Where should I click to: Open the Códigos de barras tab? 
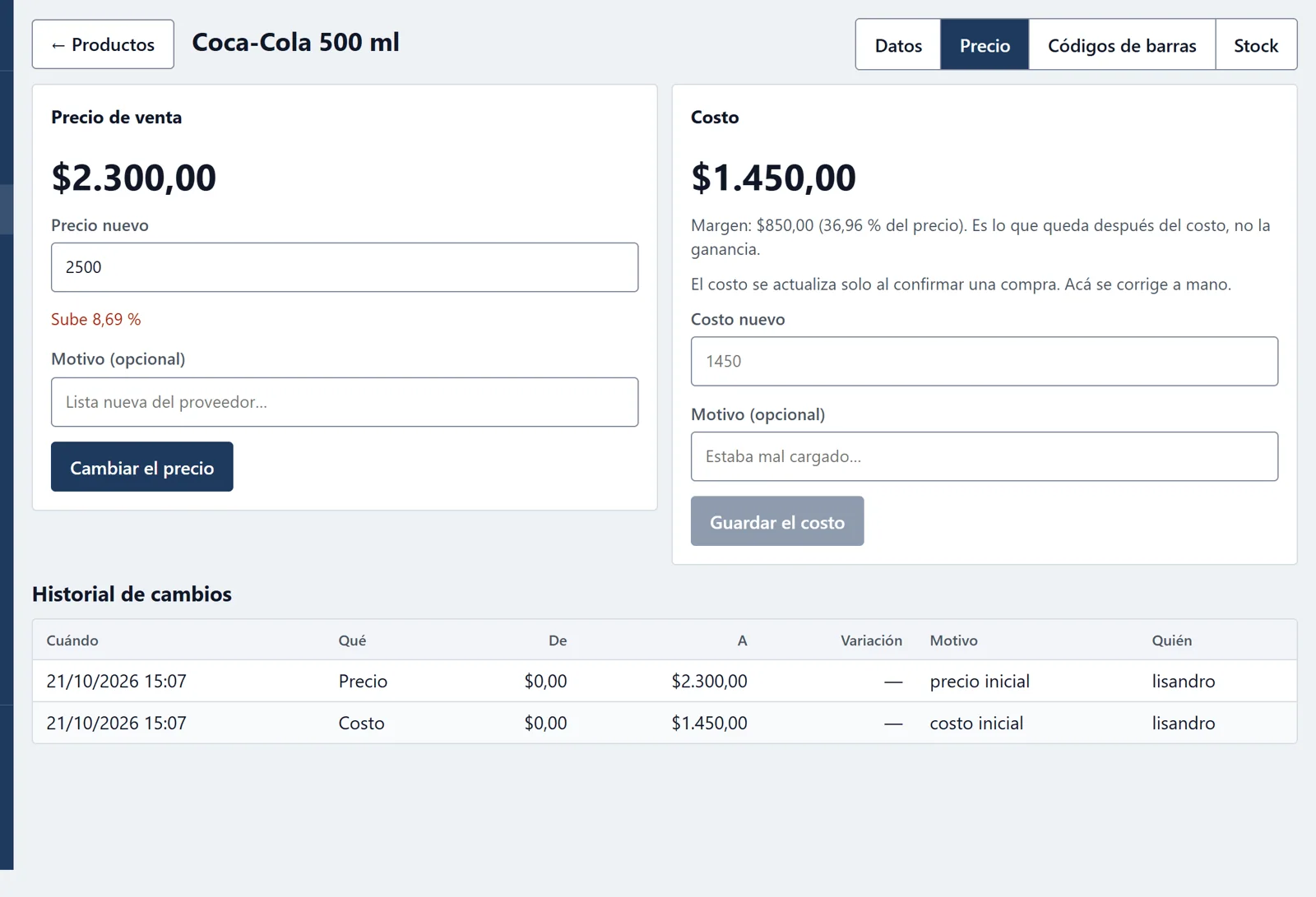coord(1122,45)
